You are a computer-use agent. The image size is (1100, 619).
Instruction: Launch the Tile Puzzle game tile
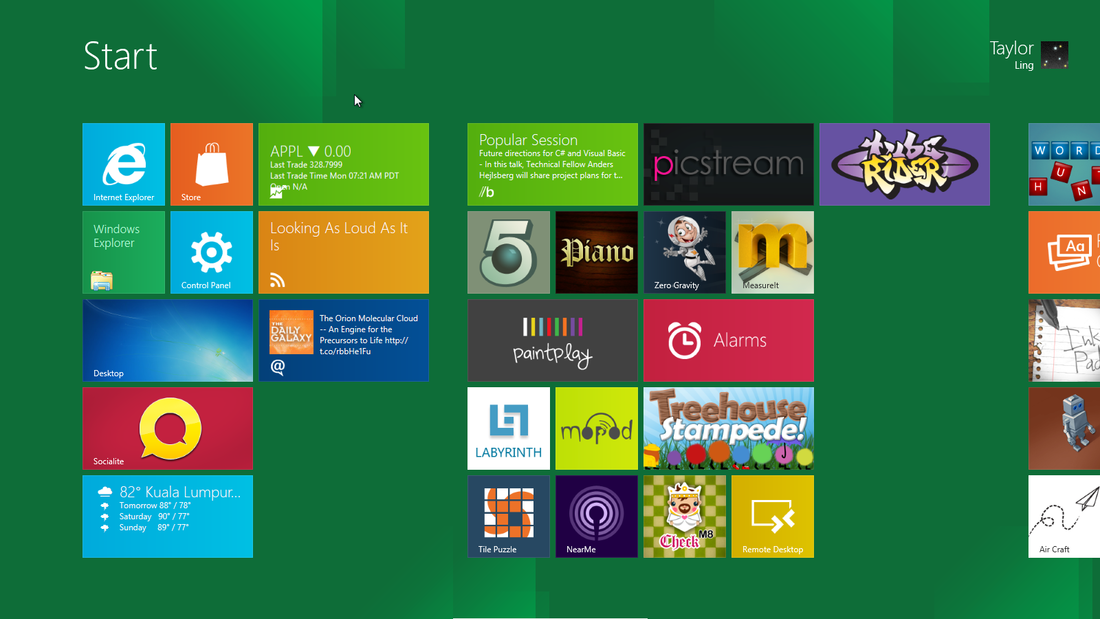509,517
